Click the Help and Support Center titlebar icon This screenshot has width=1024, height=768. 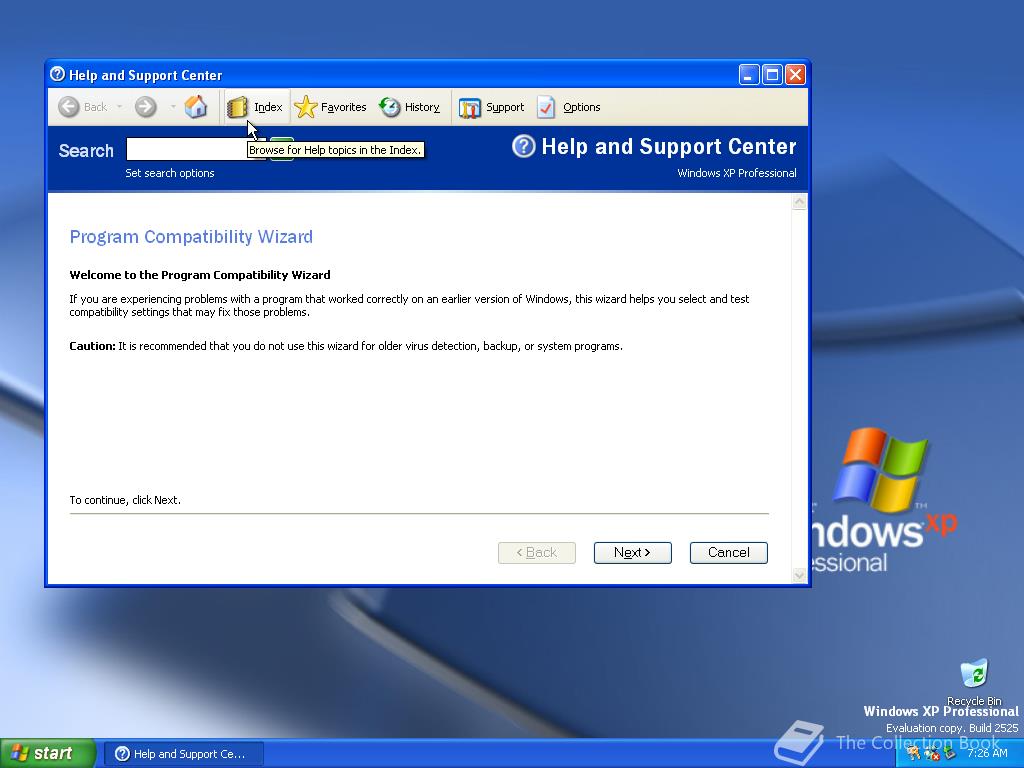[x=57, y=74]
